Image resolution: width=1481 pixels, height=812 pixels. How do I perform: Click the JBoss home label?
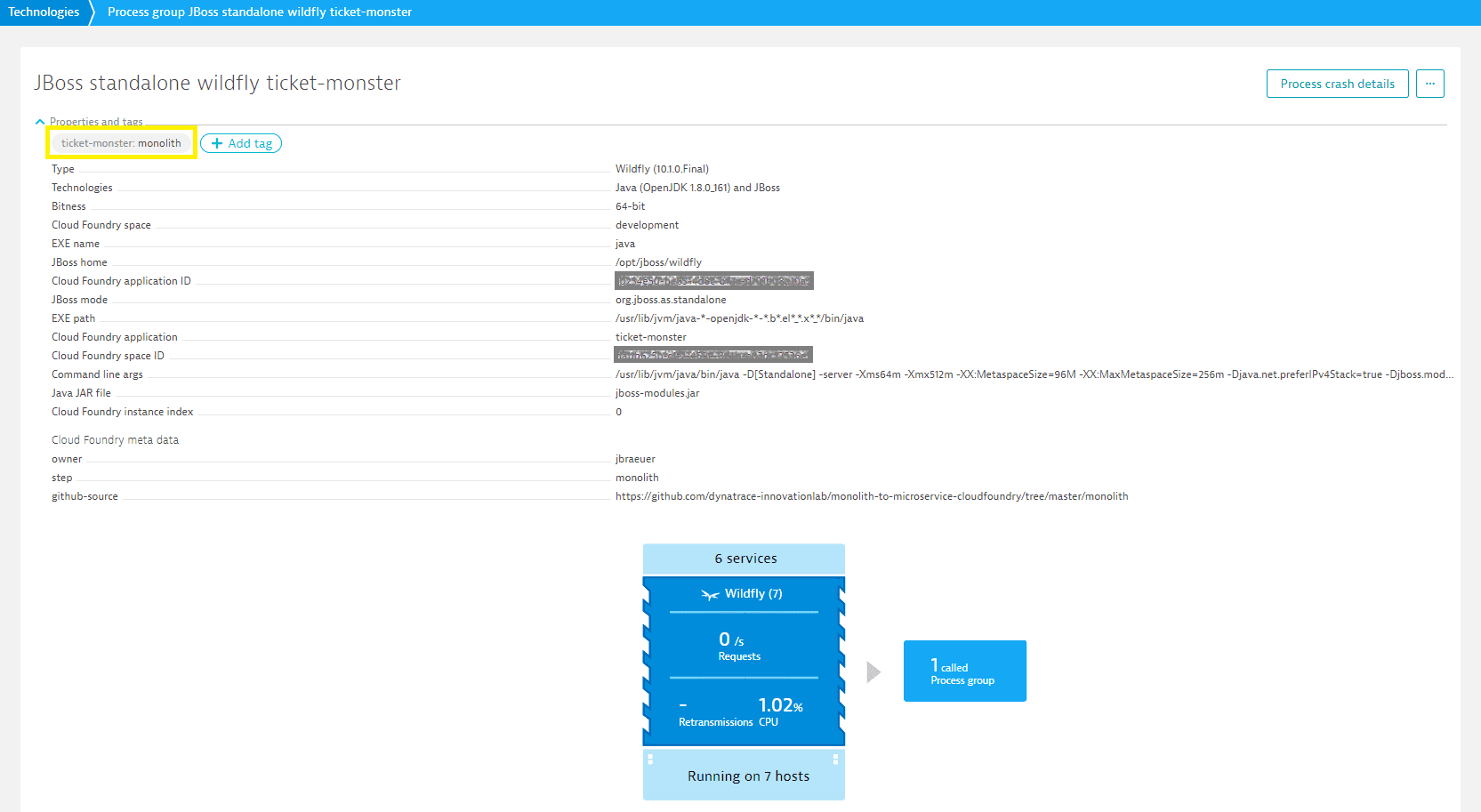click(x=79, y=262)
